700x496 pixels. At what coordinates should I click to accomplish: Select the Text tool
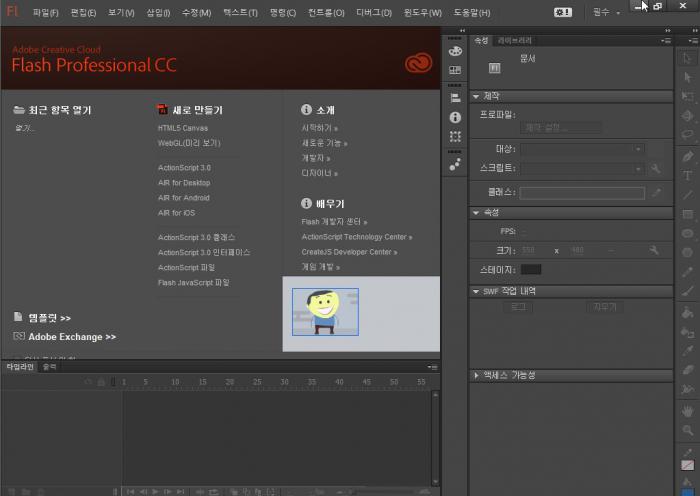pyautogui.click(x=687, y=175)
